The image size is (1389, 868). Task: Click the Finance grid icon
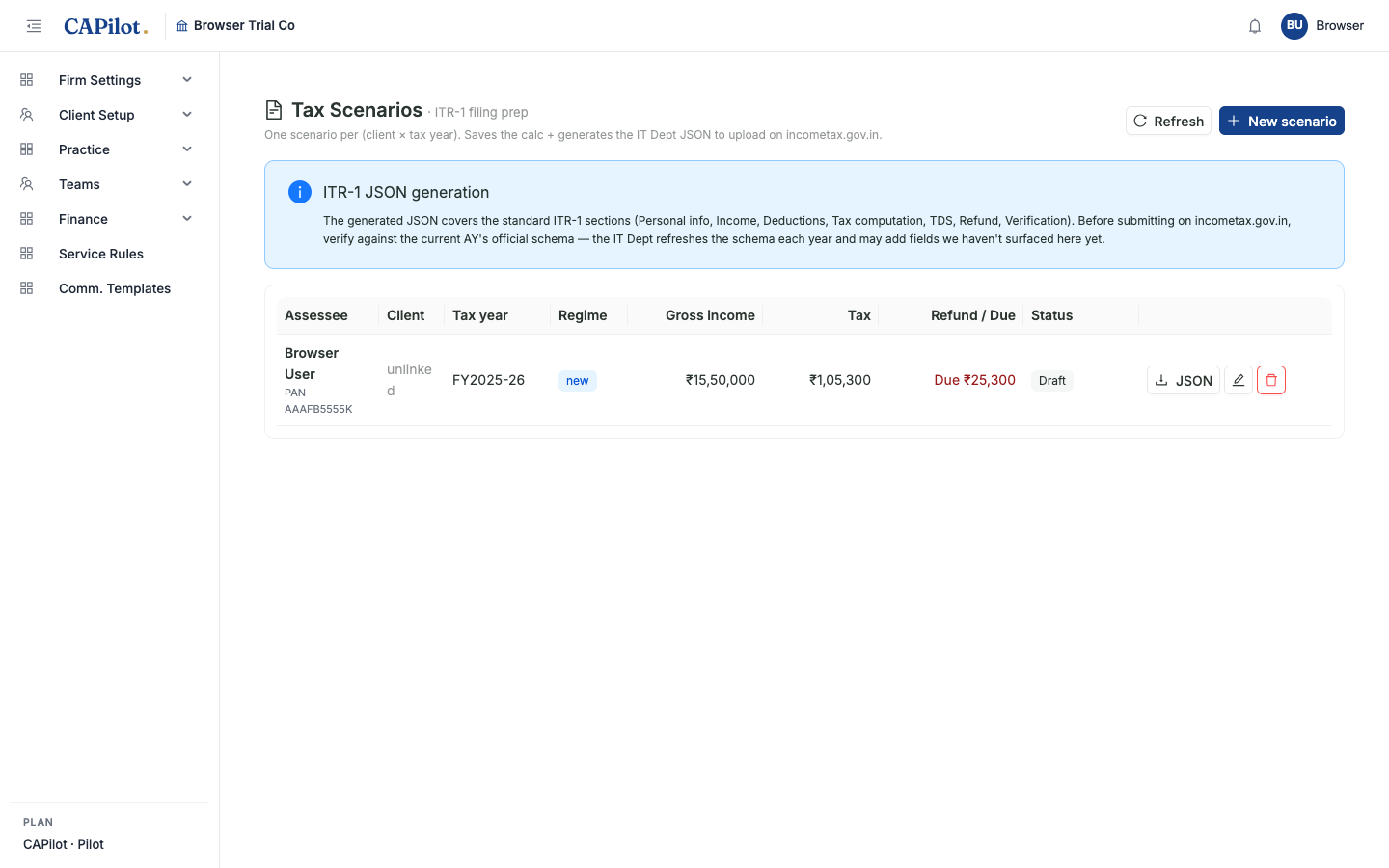click(x=27, y=219)
